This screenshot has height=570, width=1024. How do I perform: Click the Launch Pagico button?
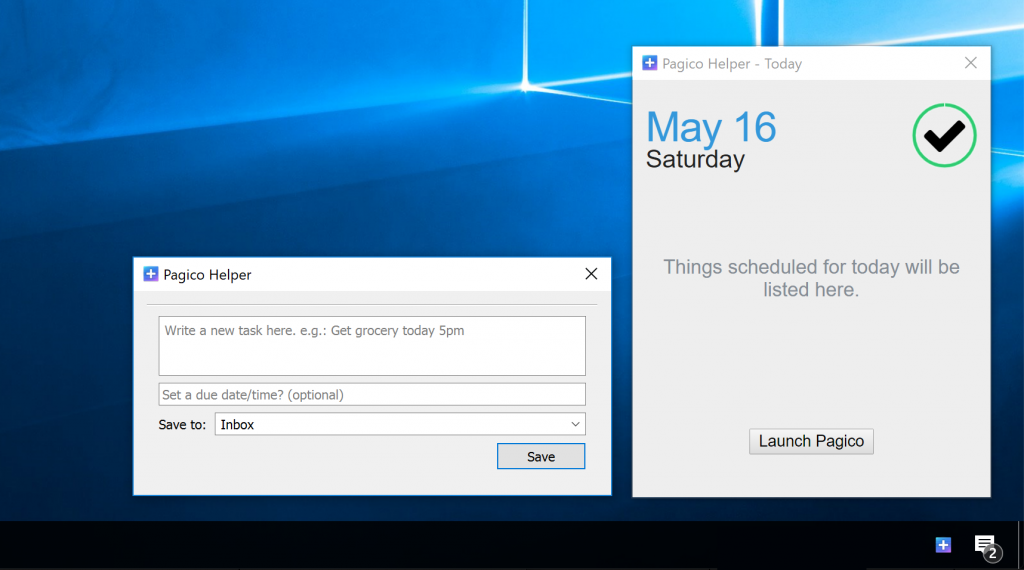click(x=811, y=441)
